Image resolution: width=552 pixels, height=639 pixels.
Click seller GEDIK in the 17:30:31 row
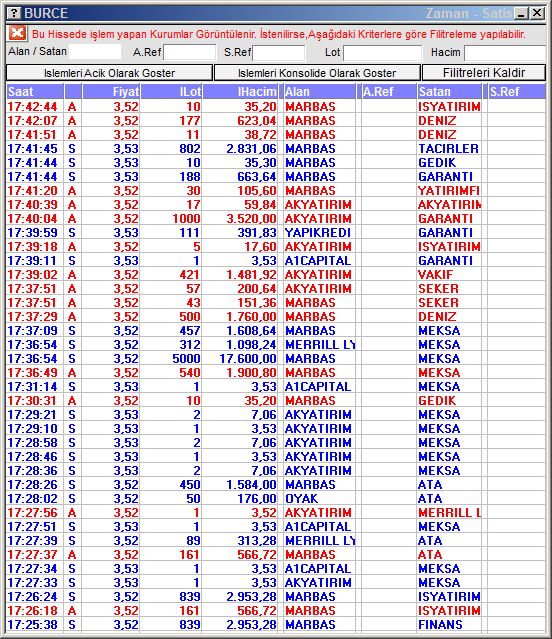[x=437, y=401]
